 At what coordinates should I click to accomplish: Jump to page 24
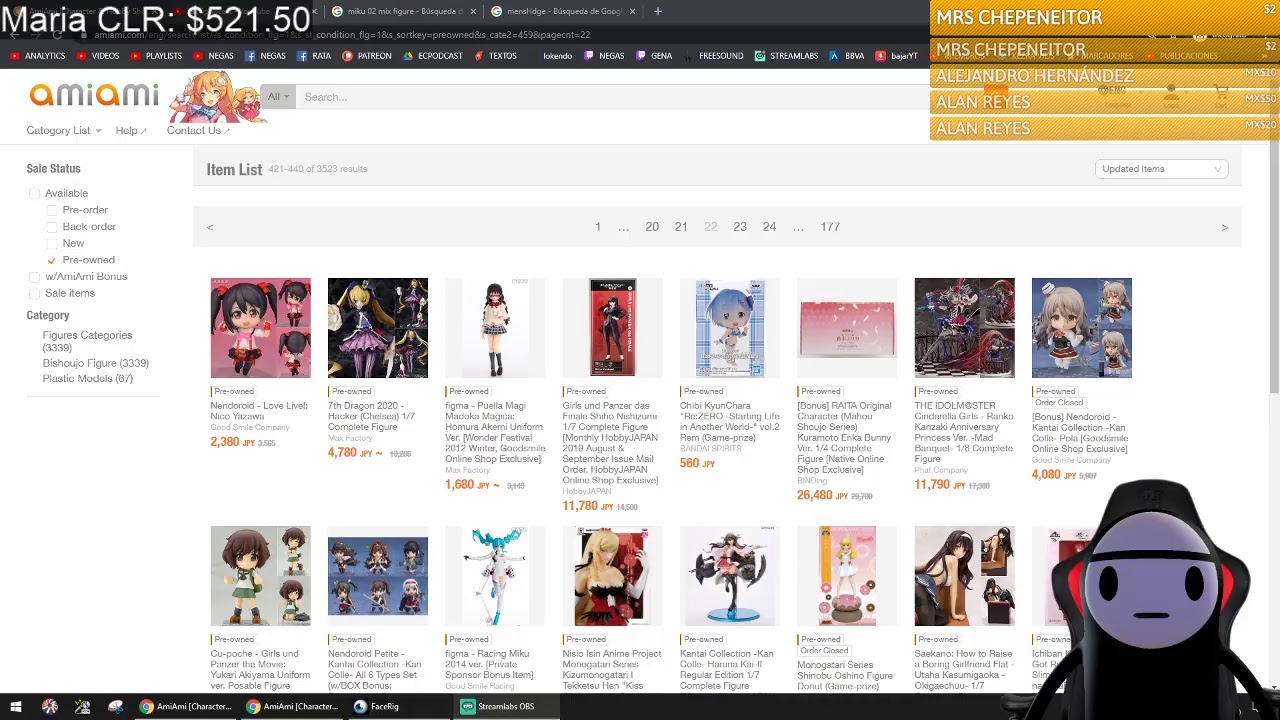click(769, 227)
